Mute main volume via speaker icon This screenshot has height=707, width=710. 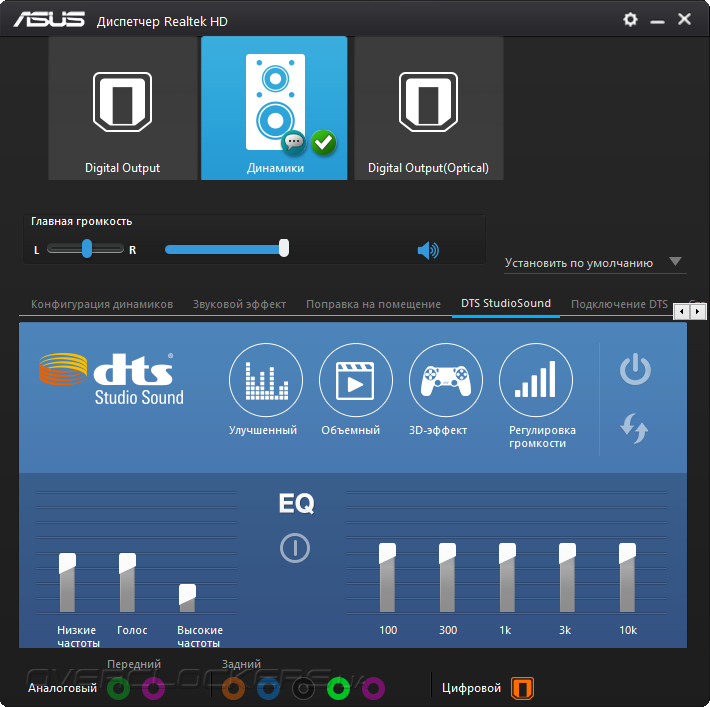[428, 250]
